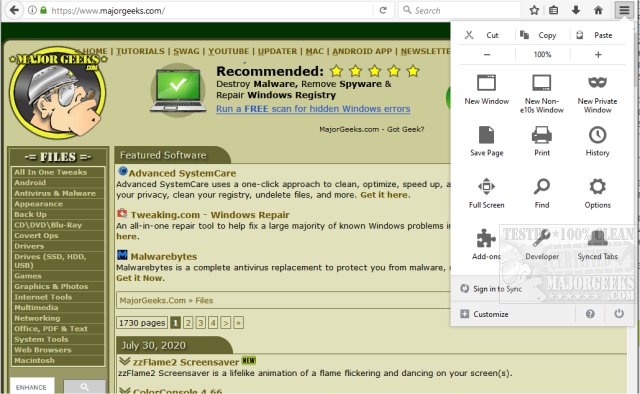Reset zoom level at 100%

[542, 54]
